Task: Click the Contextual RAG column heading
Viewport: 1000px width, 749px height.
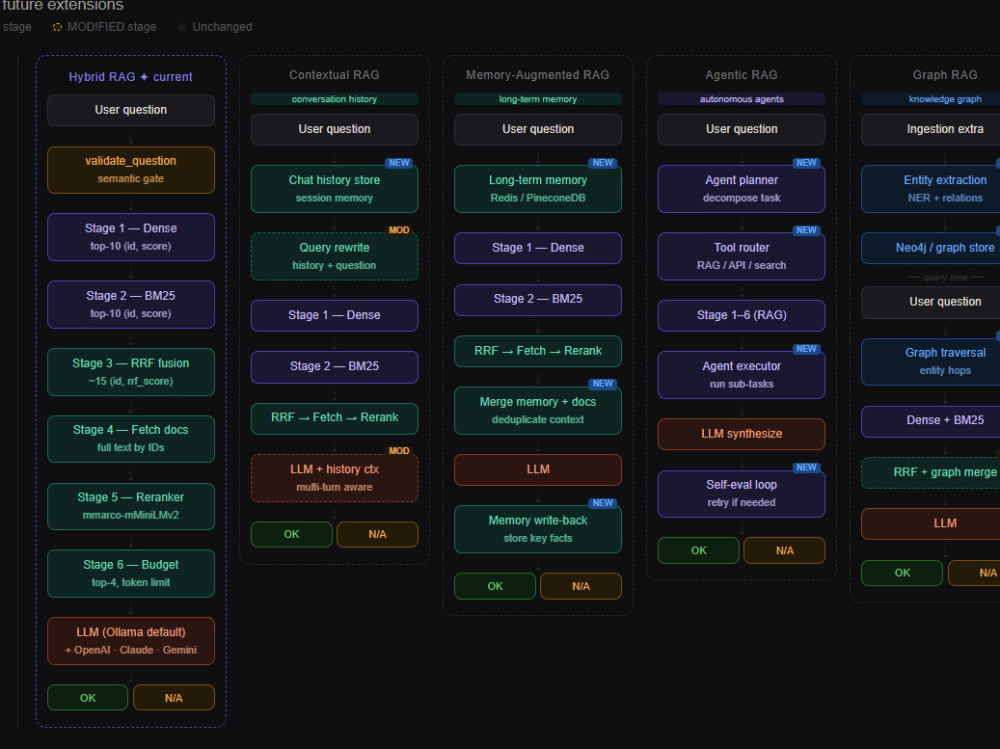Action: [x=334, y=75]
